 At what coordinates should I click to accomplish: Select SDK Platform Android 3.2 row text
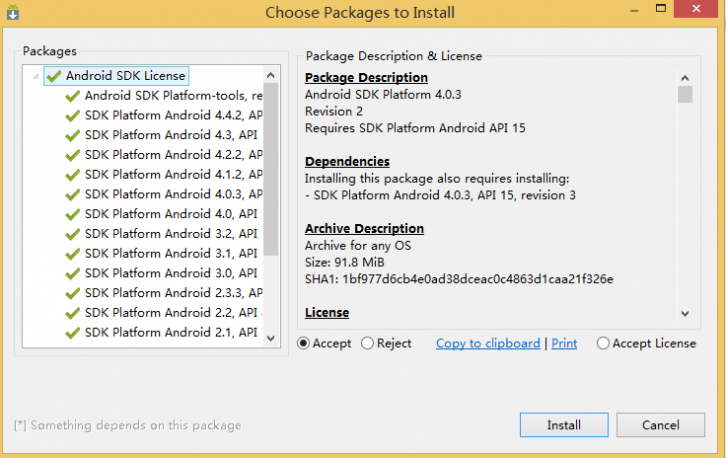[x=171, y=234]
